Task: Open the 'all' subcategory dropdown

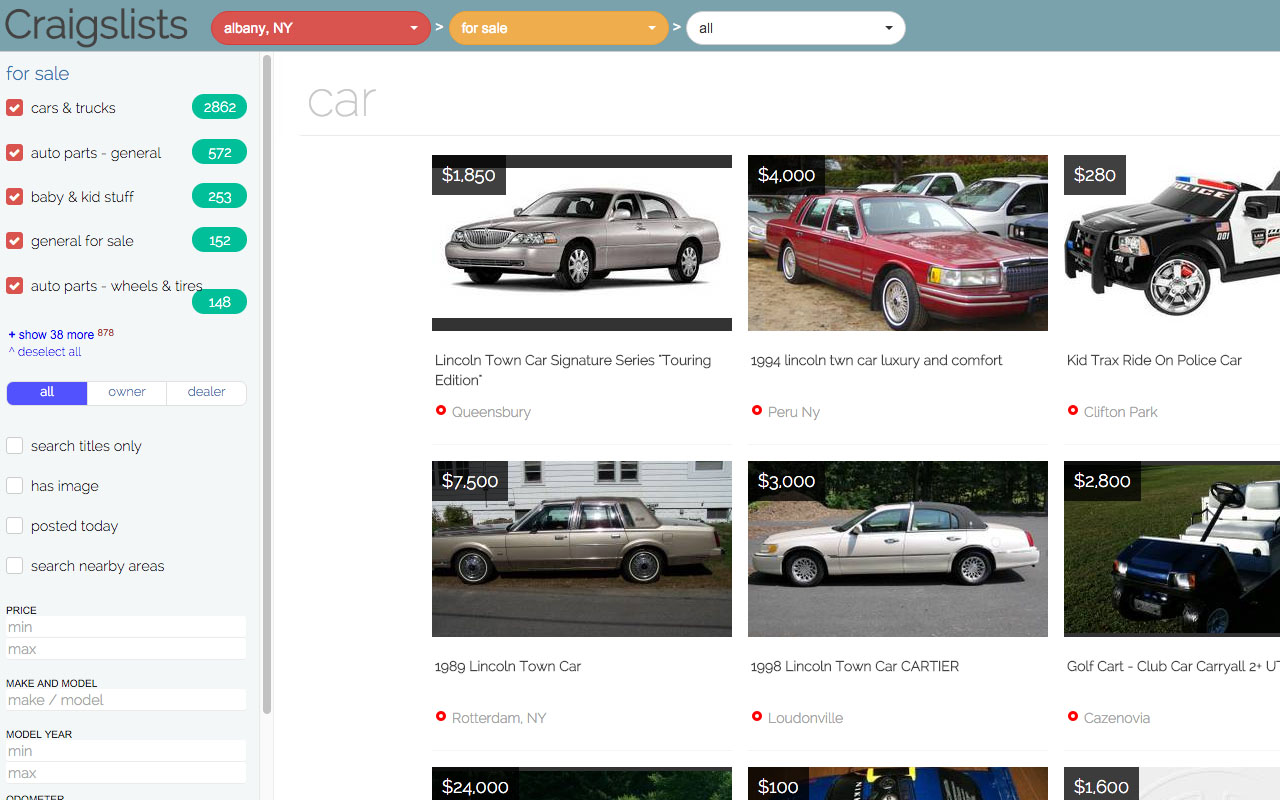Action: (796, 28)
